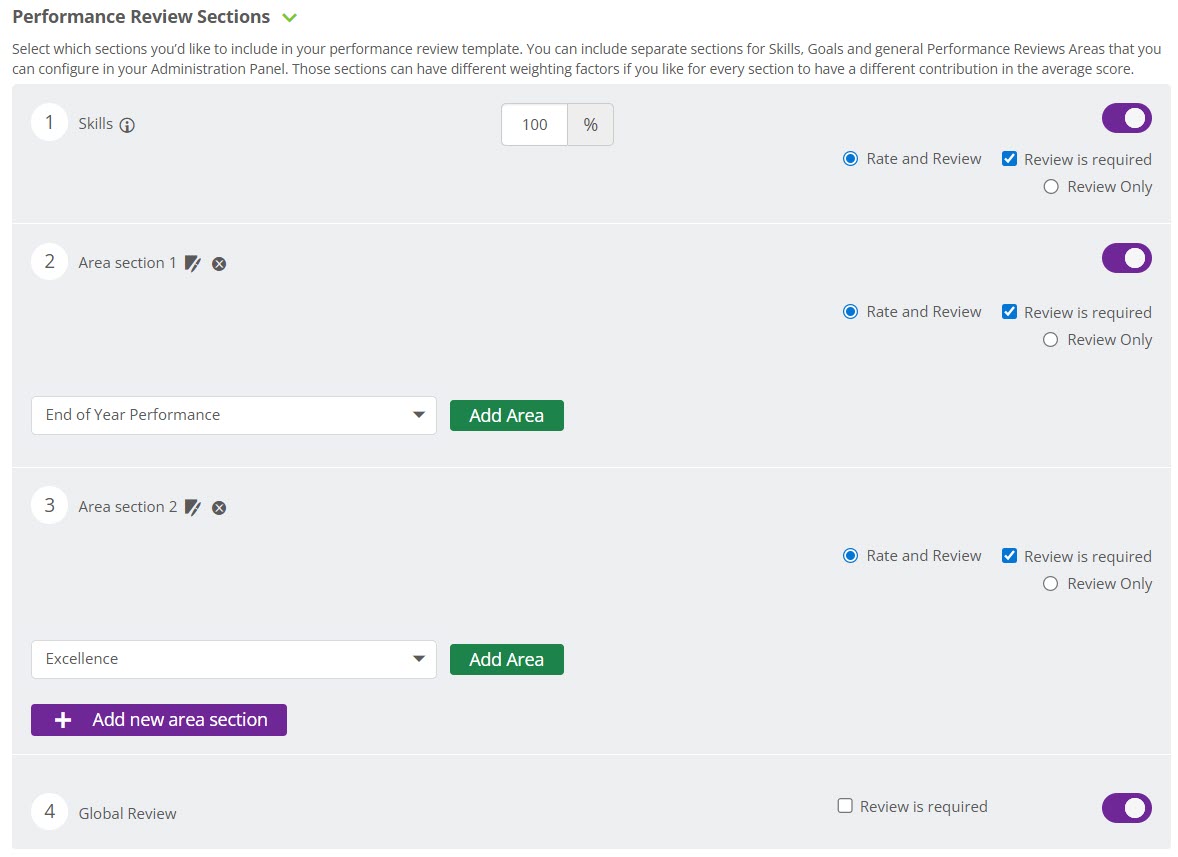Disable the Area section 1 toggle switch
This screenshot has width=1178, height=857.
[1126, 259]
